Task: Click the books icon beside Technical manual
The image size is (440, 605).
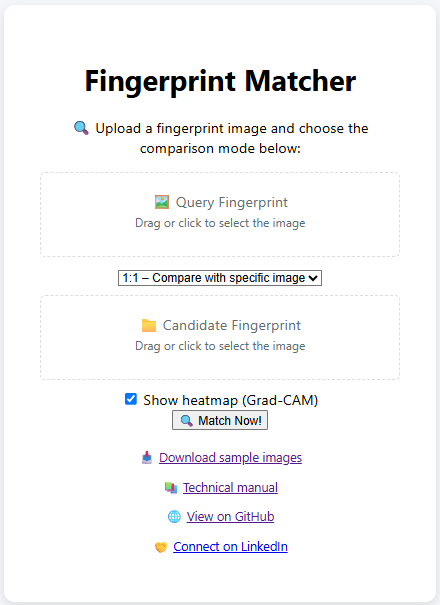Action: [x=171, y=488]
